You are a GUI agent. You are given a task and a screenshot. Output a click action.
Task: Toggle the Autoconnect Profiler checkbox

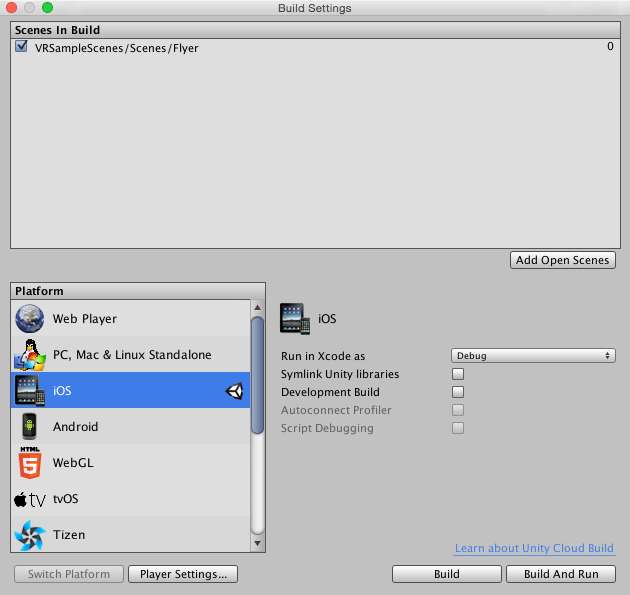point(458,410)
